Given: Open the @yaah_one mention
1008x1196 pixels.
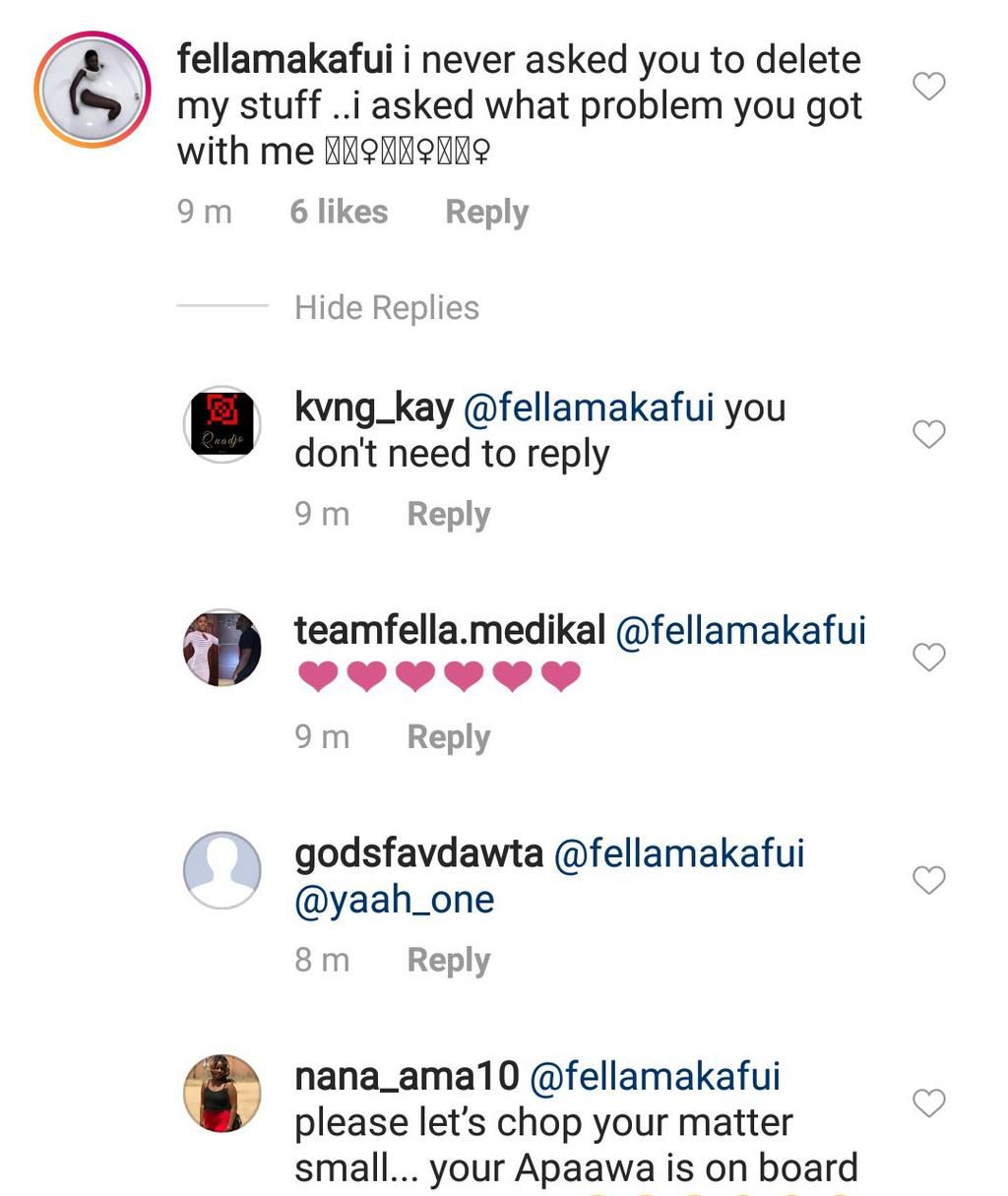Looking at the screenshot, I should [x=395, y=898].
